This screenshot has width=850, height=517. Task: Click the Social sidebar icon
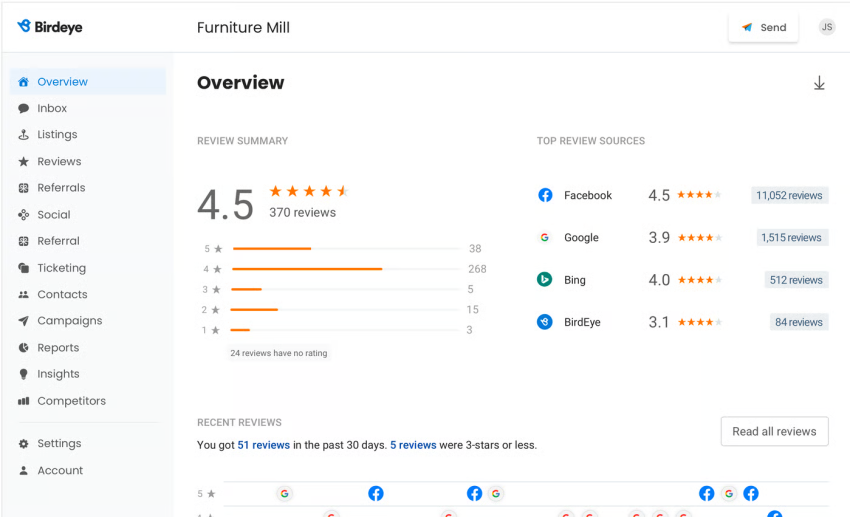[x=23, y=215]
